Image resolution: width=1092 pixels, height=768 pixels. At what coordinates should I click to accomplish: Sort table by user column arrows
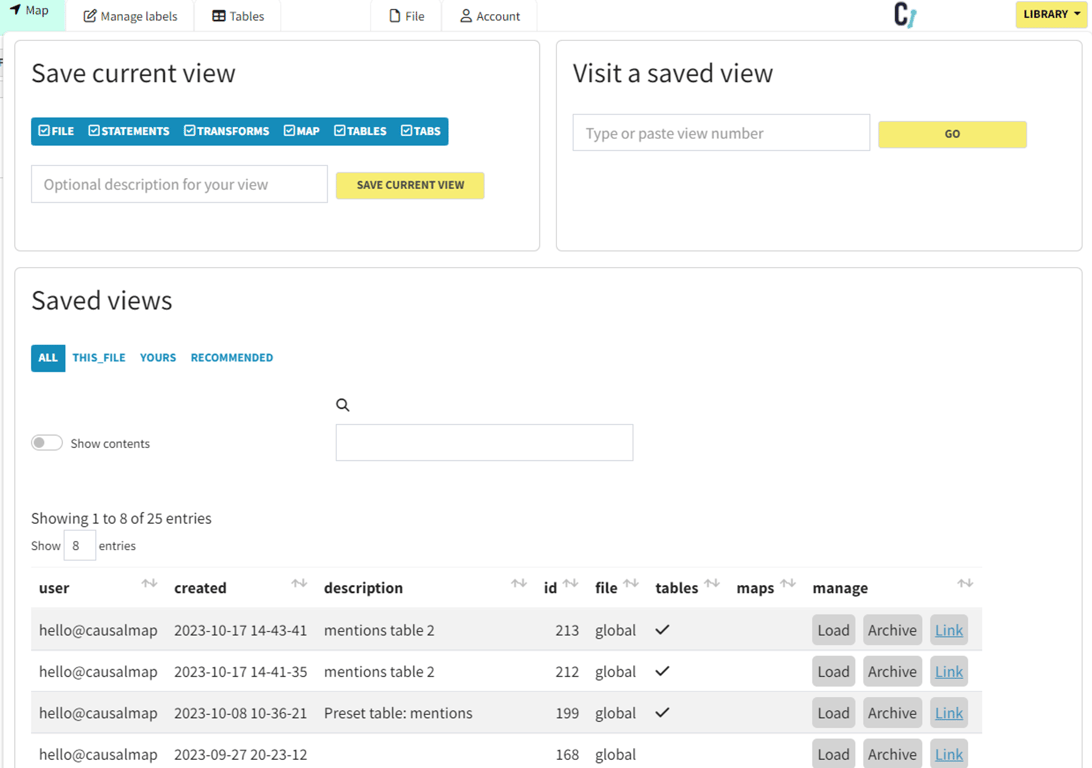coord(149,584)
